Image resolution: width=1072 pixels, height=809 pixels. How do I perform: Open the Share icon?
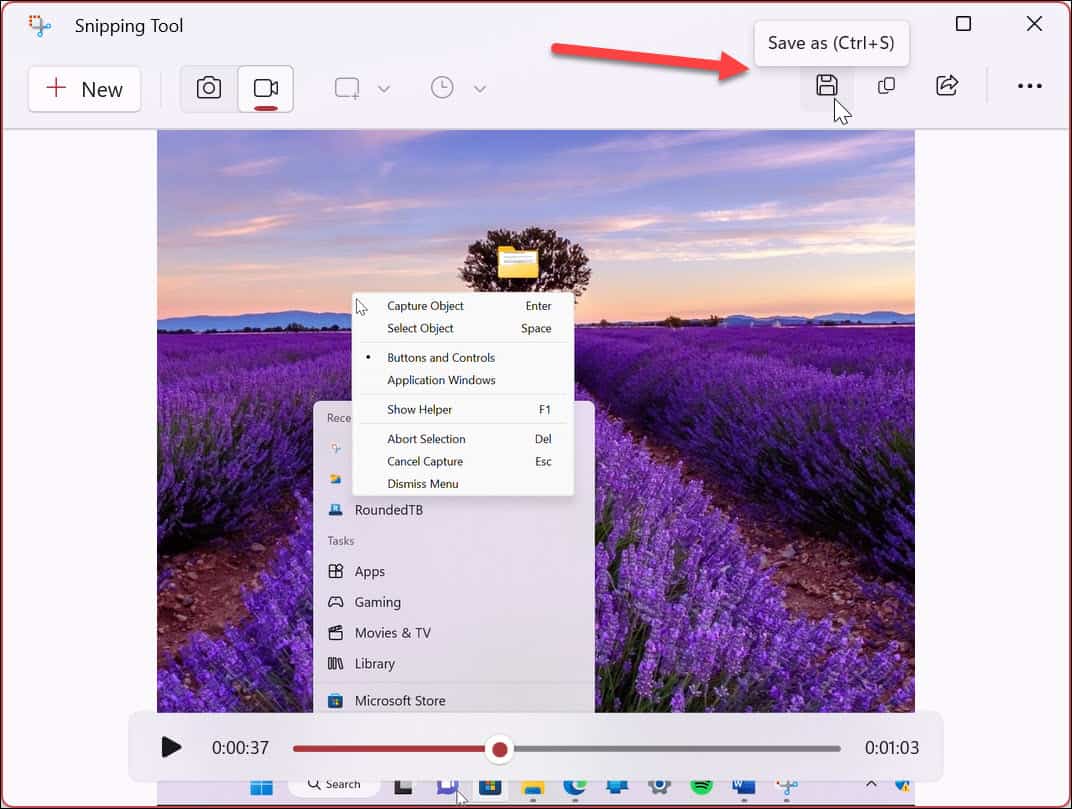coord(946,86)
